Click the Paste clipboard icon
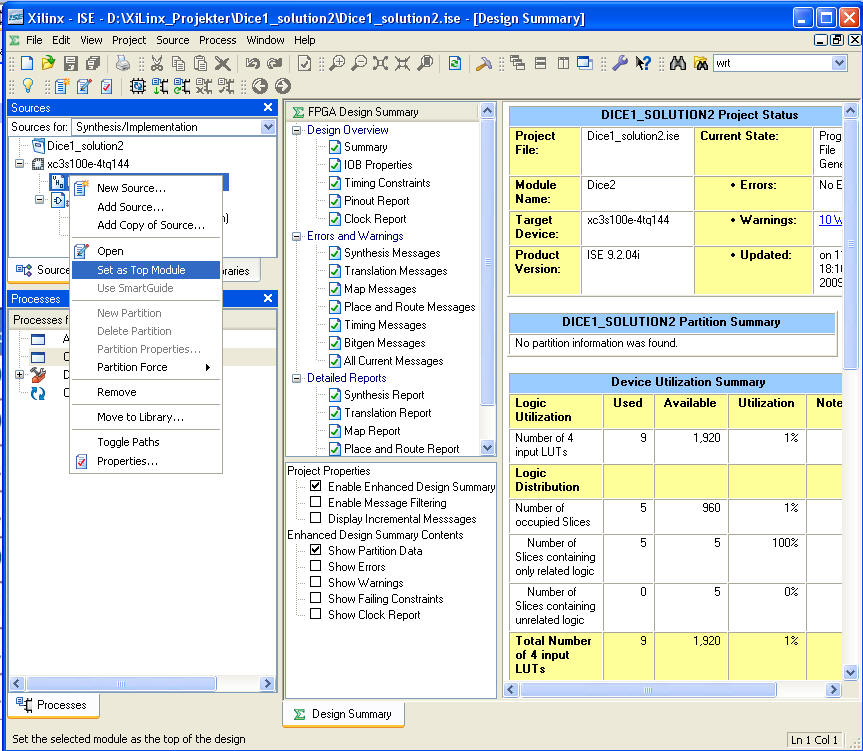 click(200, 63)
